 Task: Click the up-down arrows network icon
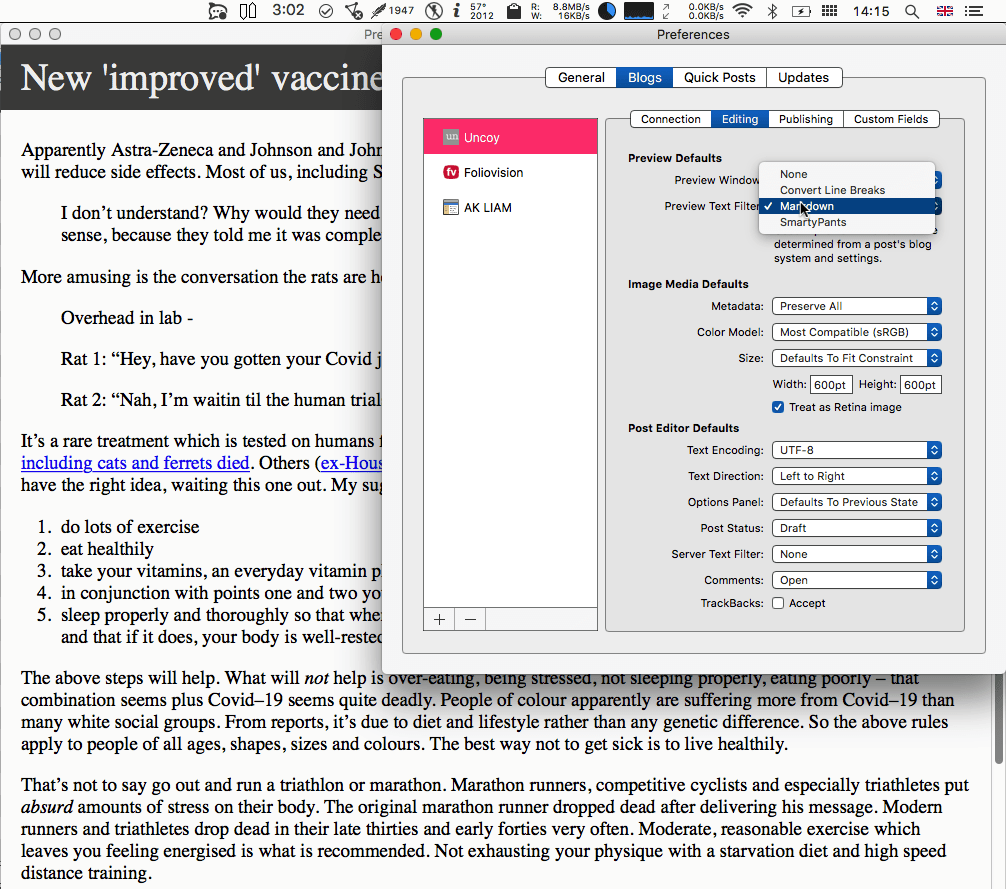pos(667,11)
